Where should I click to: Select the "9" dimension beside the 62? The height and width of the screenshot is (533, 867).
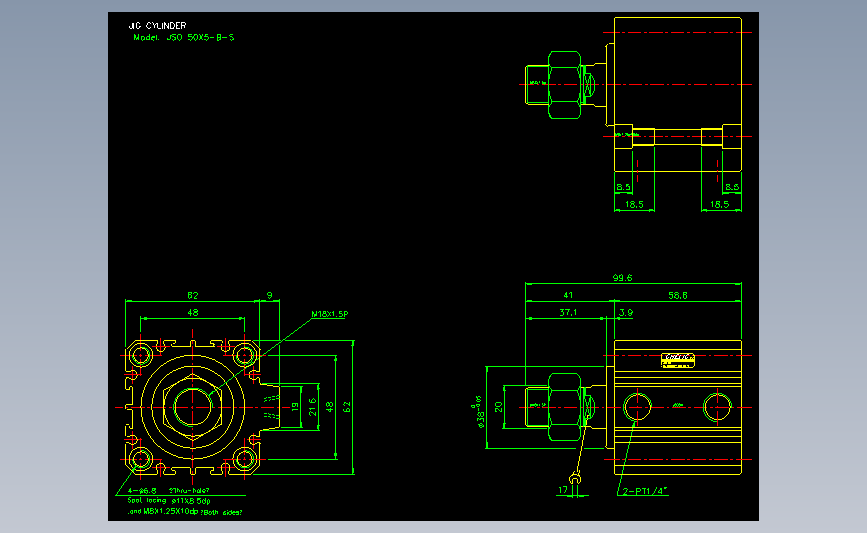269,295
